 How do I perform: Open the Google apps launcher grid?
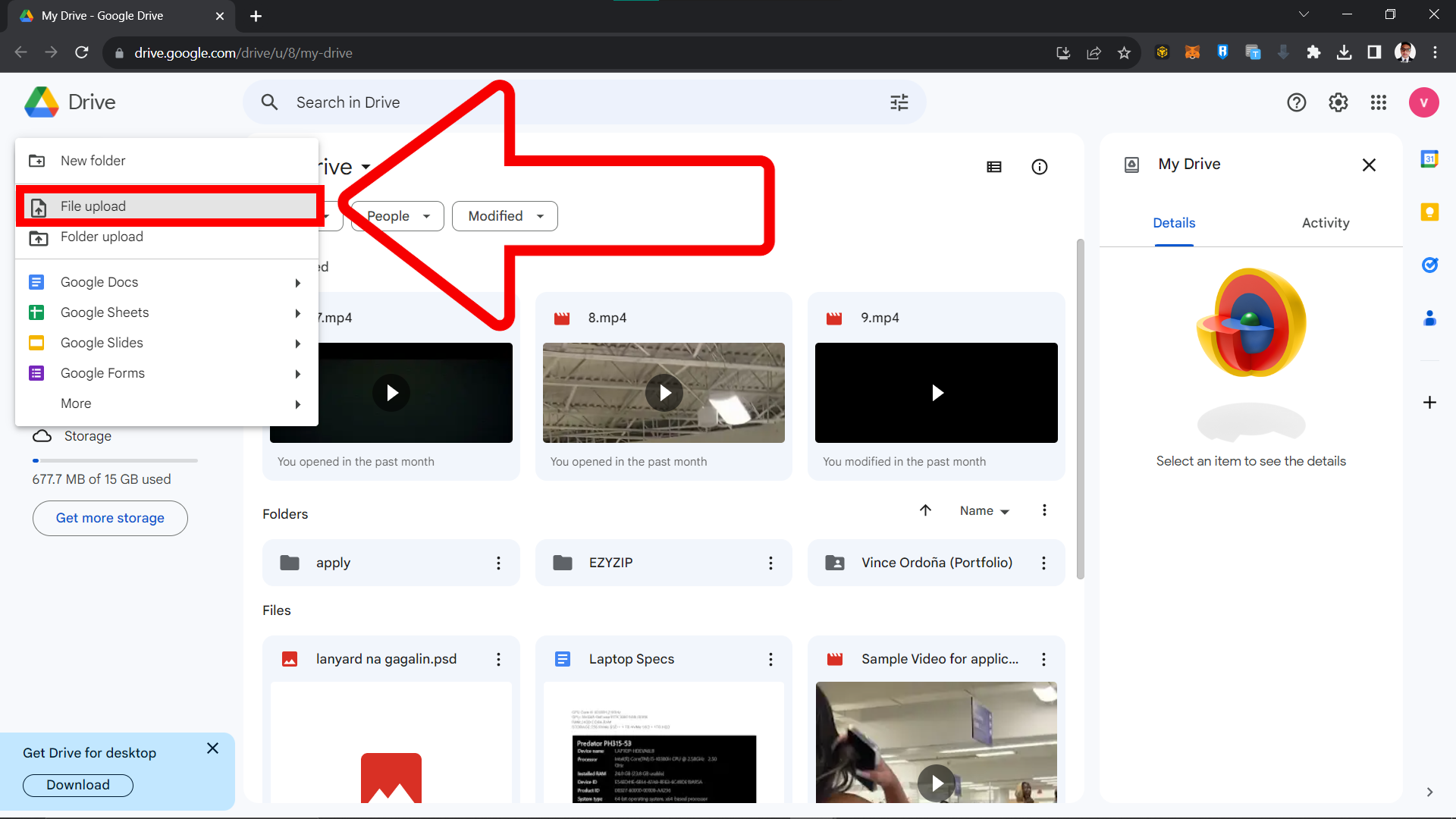pos(1379,102)
